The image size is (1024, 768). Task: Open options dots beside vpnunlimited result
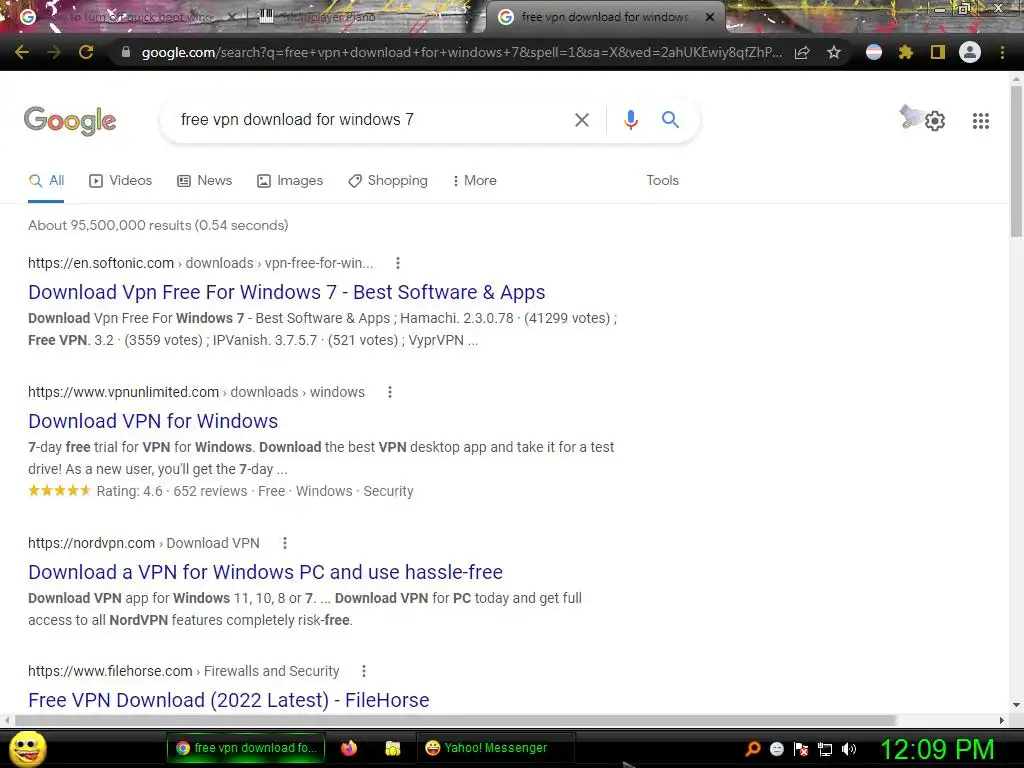click(390, 392)
